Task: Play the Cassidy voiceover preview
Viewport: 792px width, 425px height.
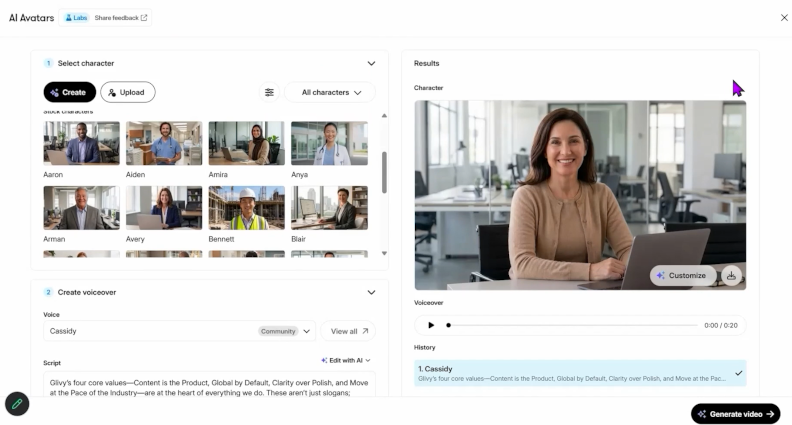Action: tap(431, 325)
